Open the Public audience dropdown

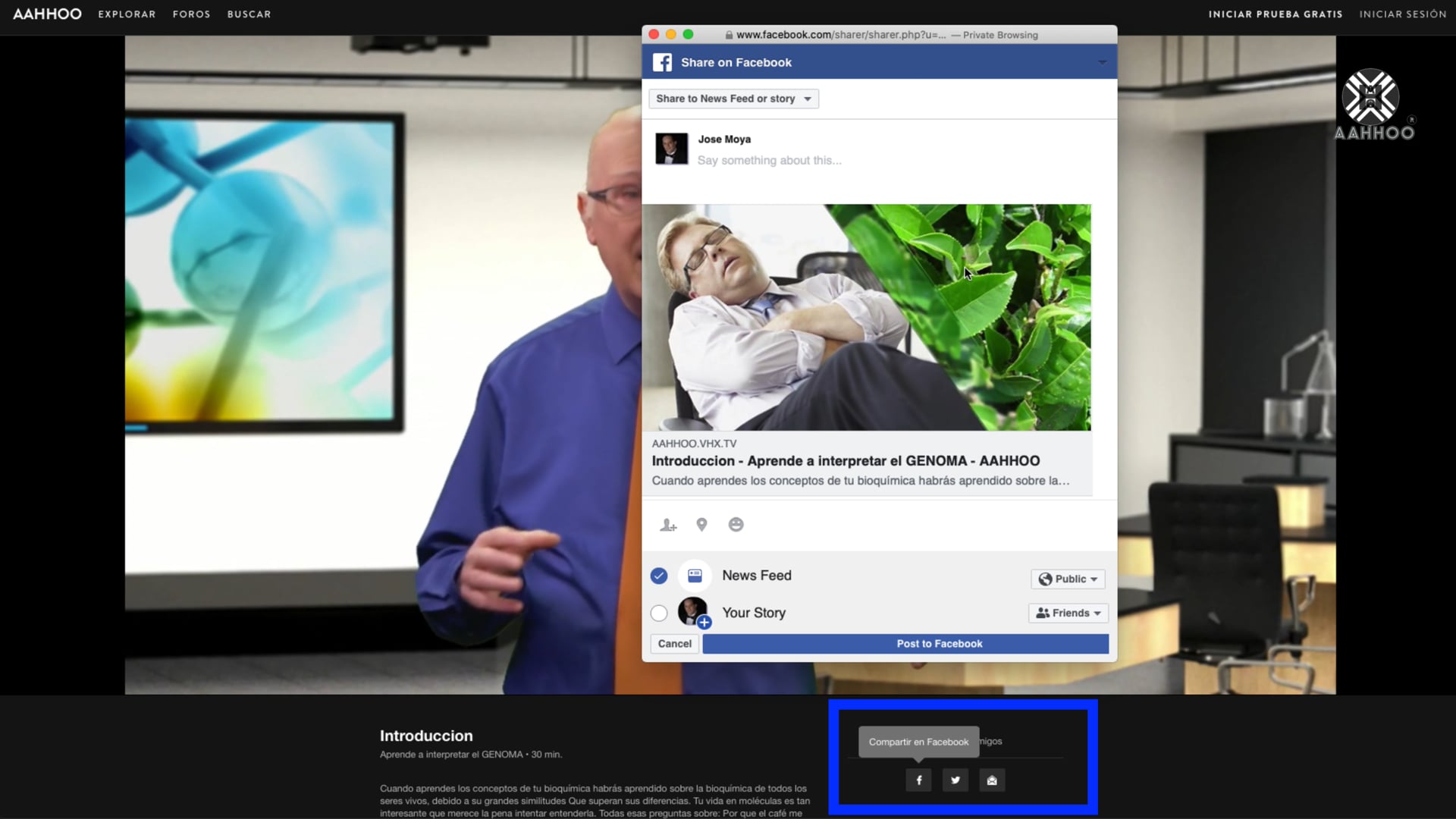click(x=1067, y=579)
